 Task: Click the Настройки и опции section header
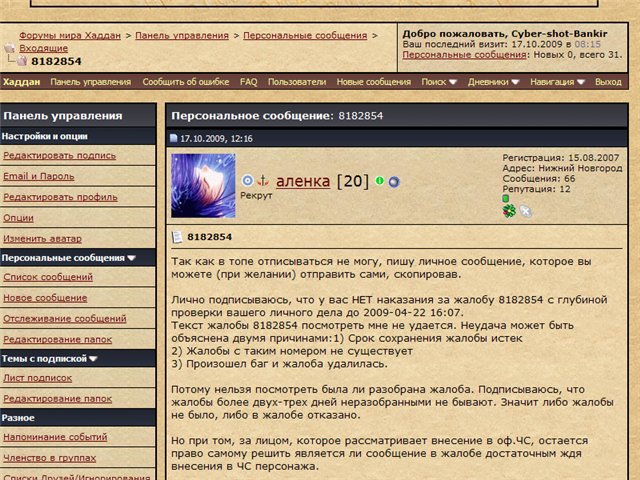pos(78,136)
